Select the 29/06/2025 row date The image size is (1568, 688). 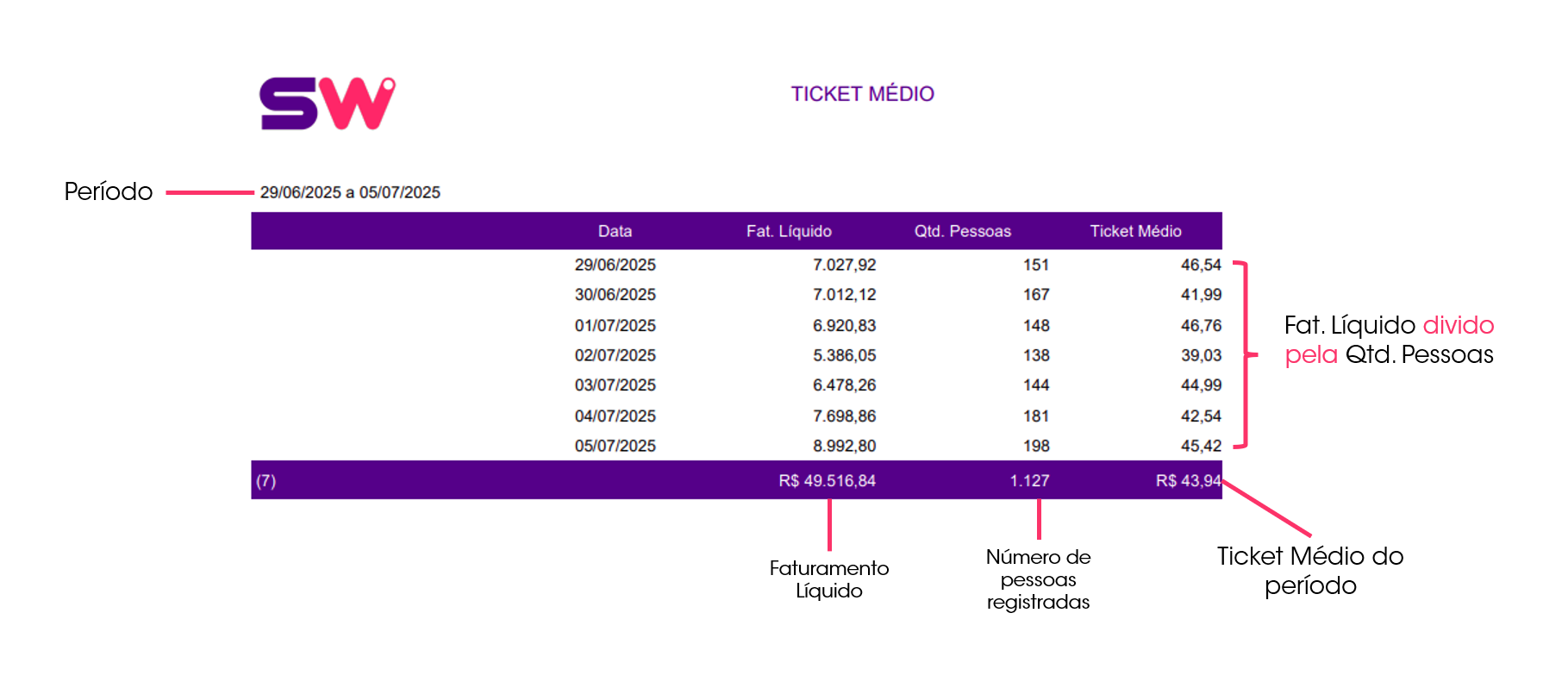point(615,265)
